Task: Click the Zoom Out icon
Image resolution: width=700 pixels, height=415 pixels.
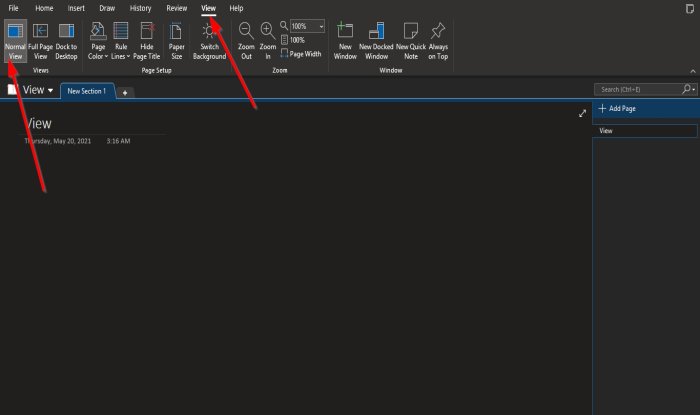Action: coord(246,41)
